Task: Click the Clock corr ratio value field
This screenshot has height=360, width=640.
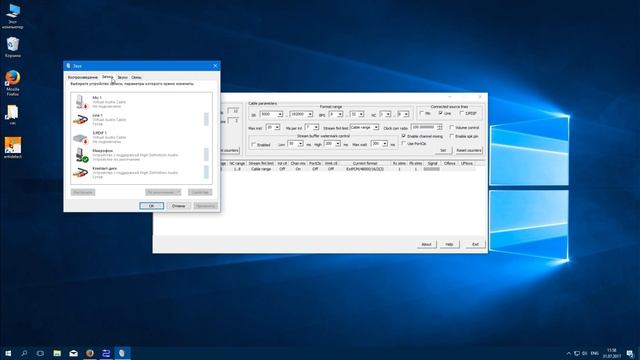Action: 424,128
